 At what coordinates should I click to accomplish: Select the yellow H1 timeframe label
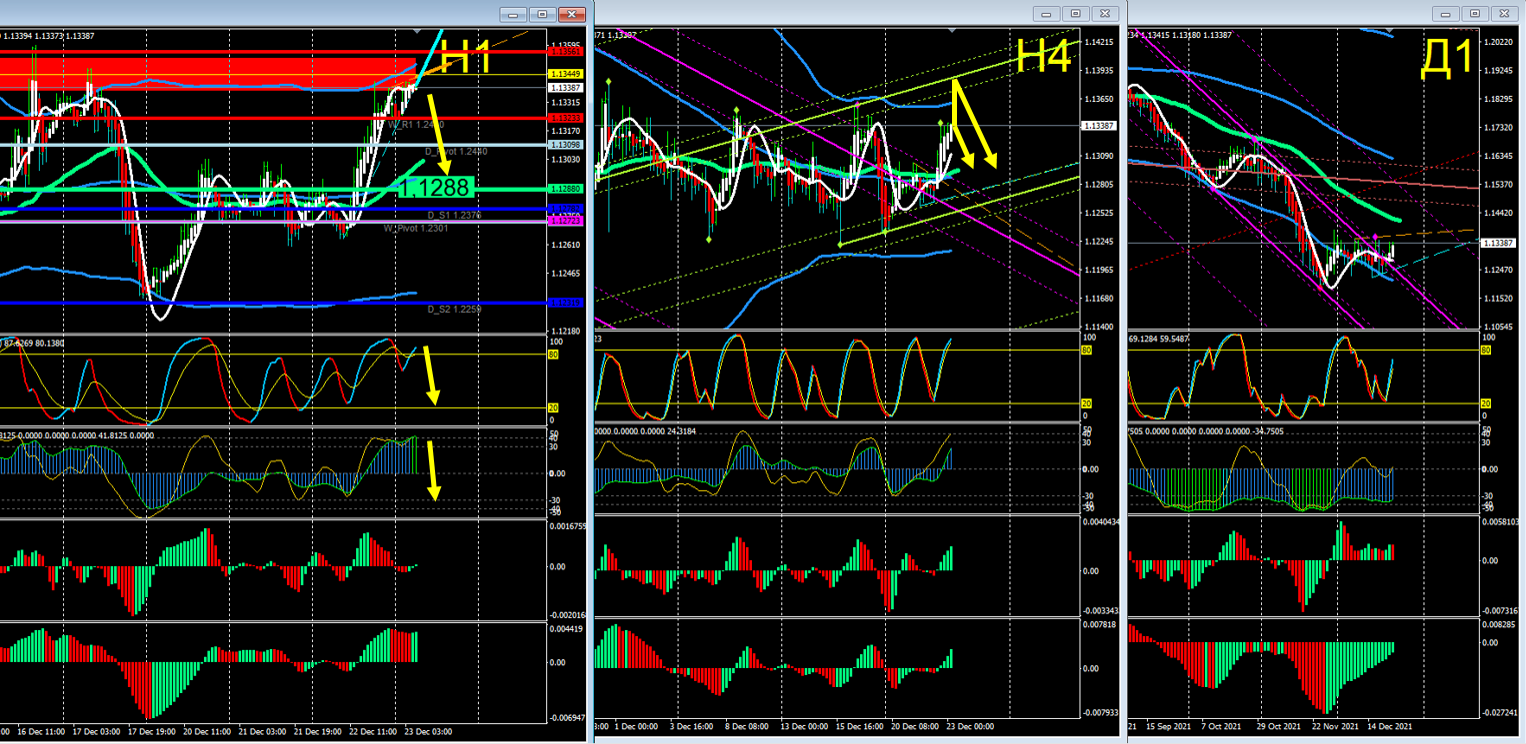465,57
